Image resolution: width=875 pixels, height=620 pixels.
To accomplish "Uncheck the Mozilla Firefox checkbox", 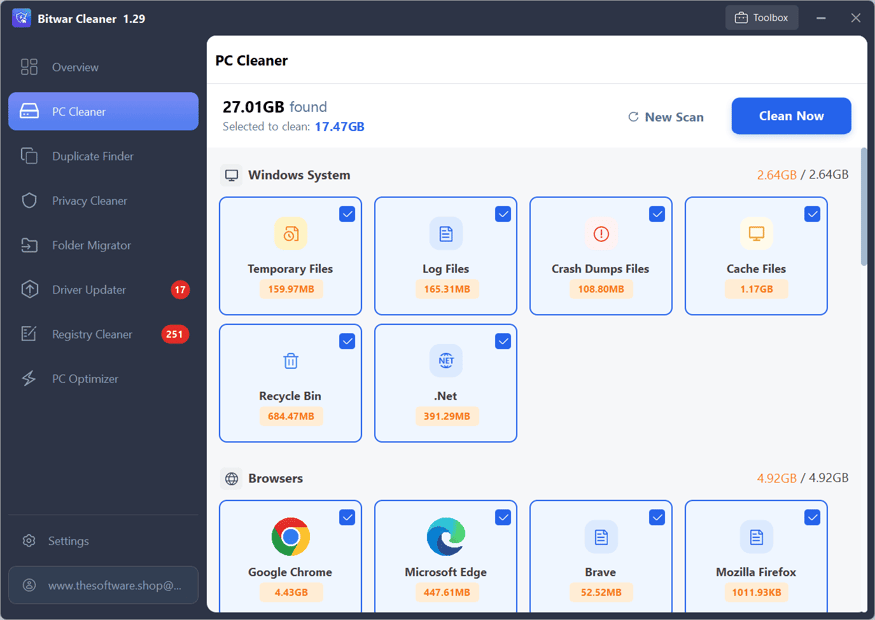I will pyautogui.click(x=812, y=517).
